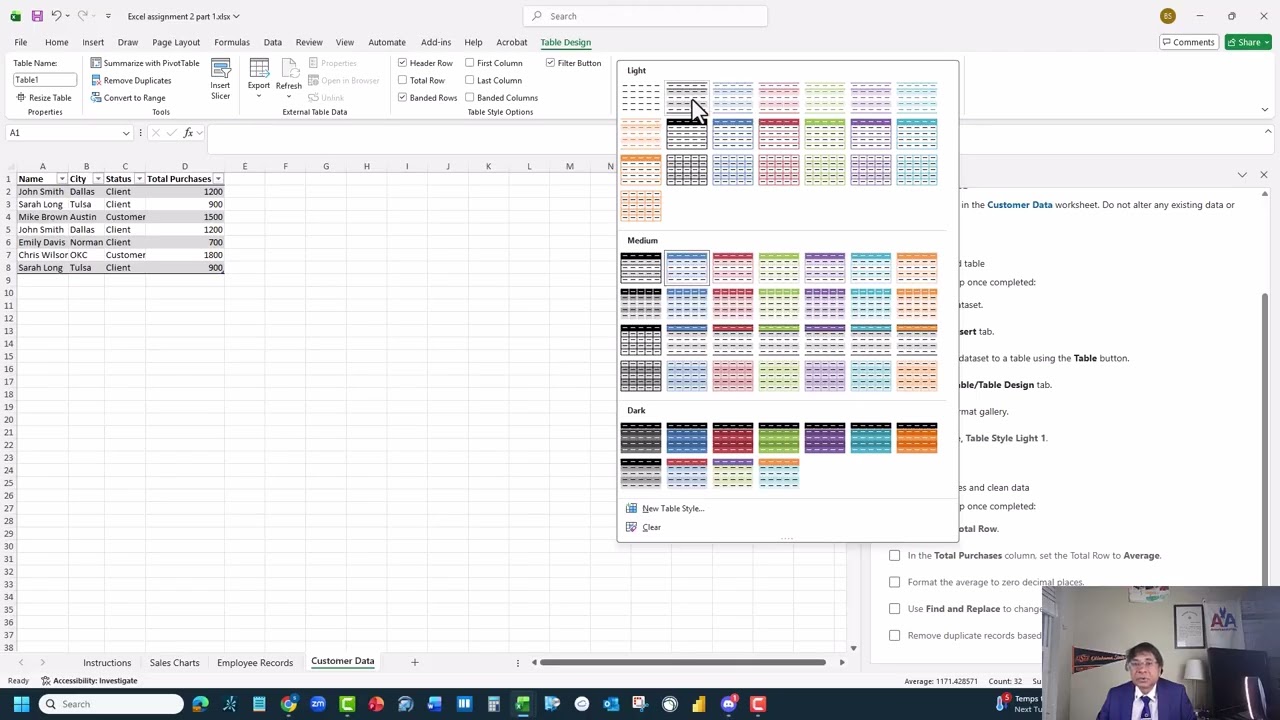The width and height of the screenshot is (1280, 720).
Task: Click the Save icon in the title bar
Action: [x=37, y=16]
